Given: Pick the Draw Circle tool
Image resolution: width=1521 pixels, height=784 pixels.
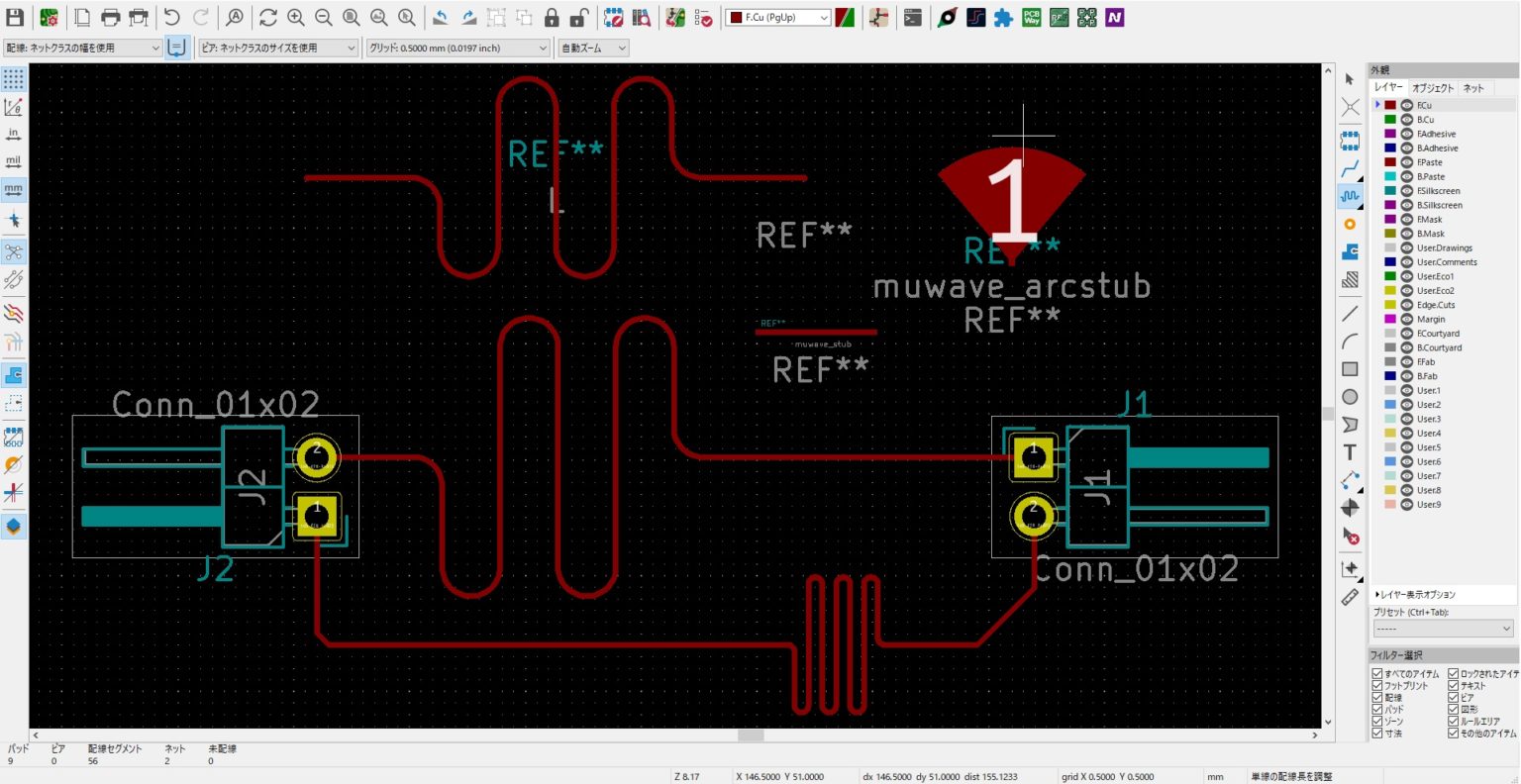Looking at the screenshot, I should (x=1350, y=397).
